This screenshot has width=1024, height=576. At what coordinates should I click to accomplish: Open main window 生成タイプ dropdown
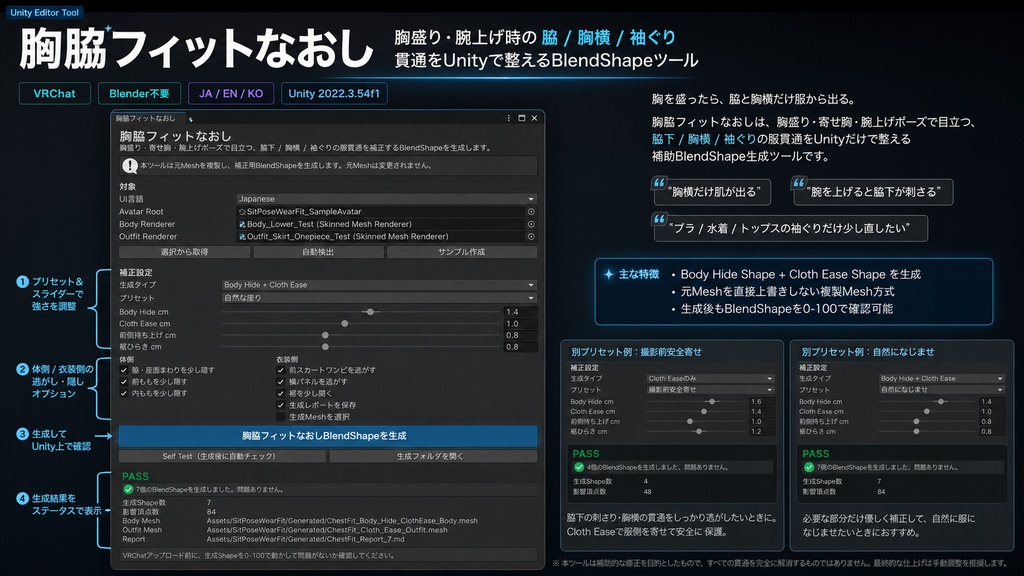tap(379, 285)
